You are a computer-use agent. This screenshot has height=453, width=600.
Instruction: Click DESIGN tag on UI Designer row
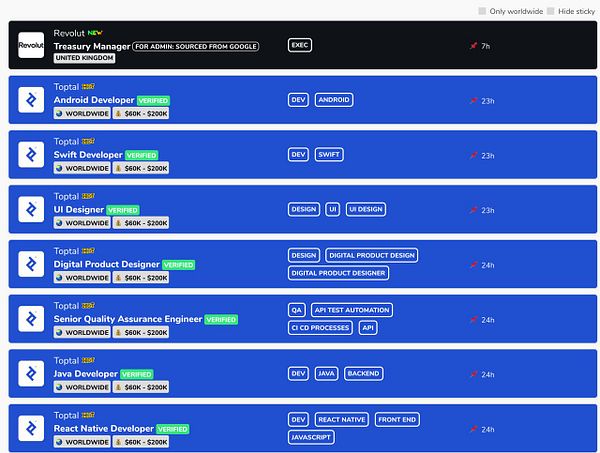pyautogui.click(x=304, y=209)
